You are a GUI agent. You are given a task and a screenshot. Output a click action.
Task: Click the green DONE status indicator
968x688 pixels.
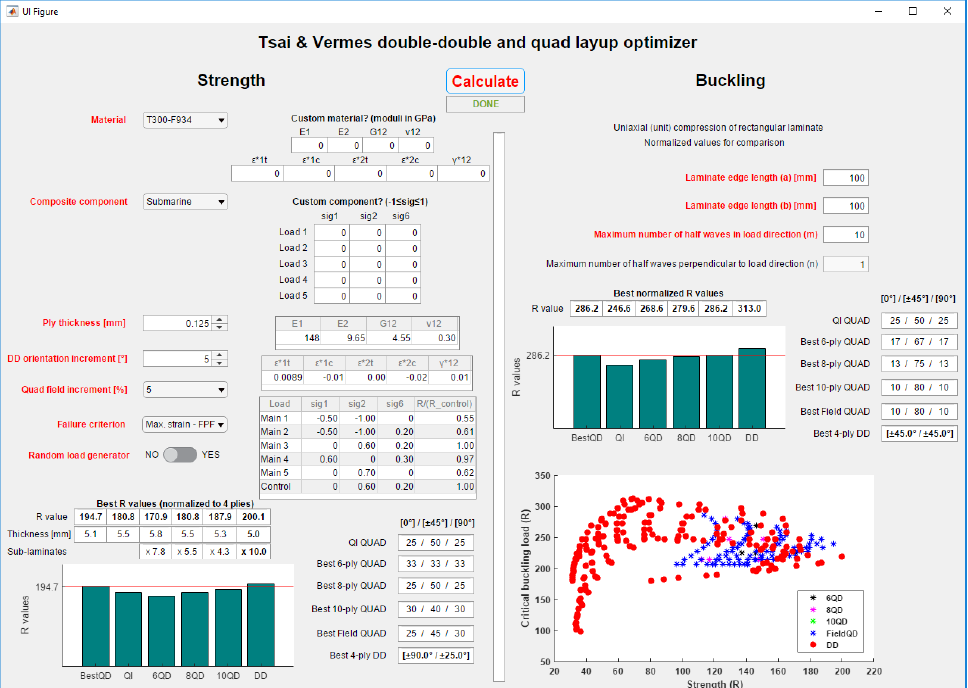click(x=485, y=104)
